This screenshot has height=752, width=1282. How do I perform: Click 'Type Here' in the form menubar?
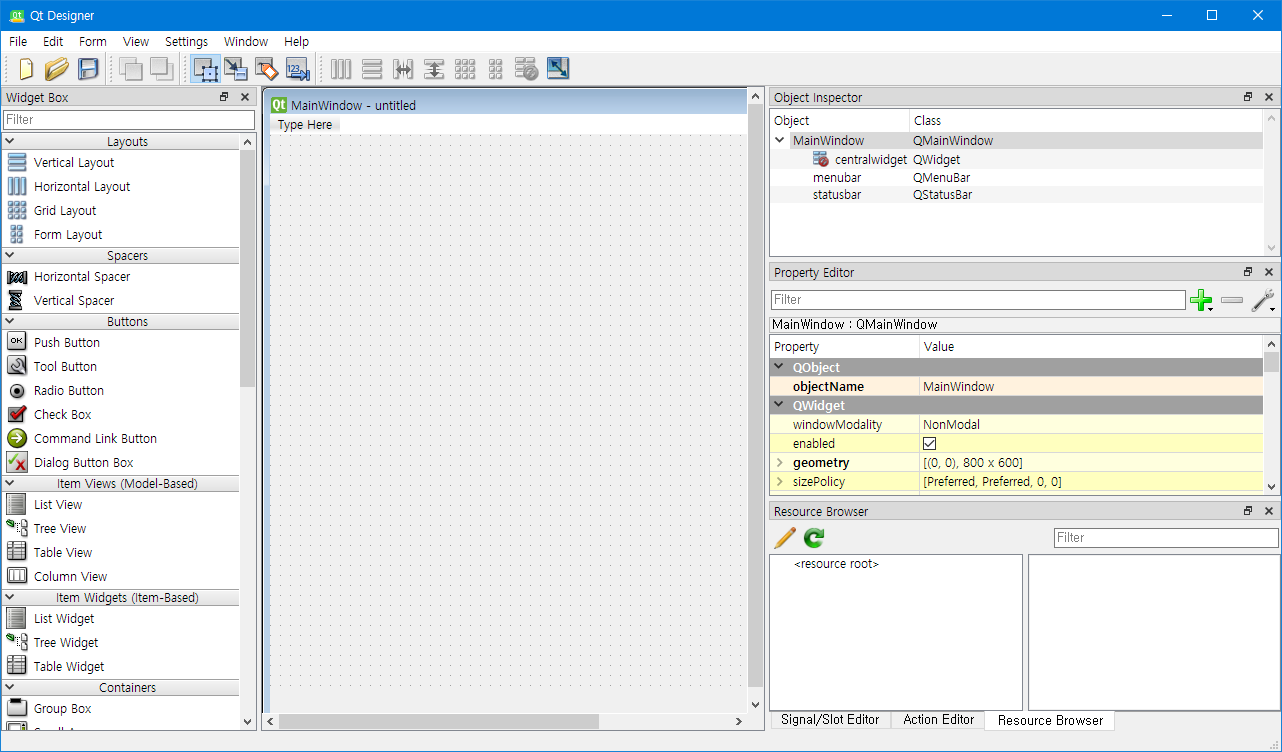(305, 125)
